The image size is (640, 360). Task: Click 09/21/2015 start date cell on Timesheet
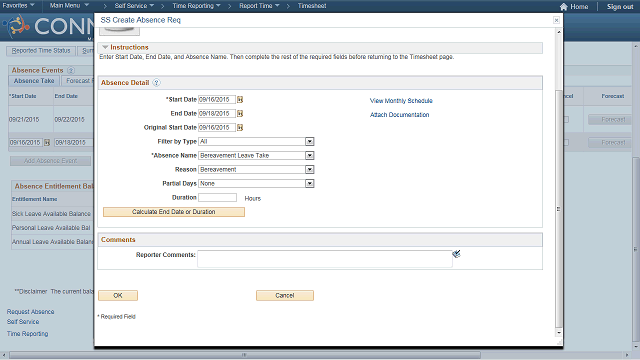24,120
